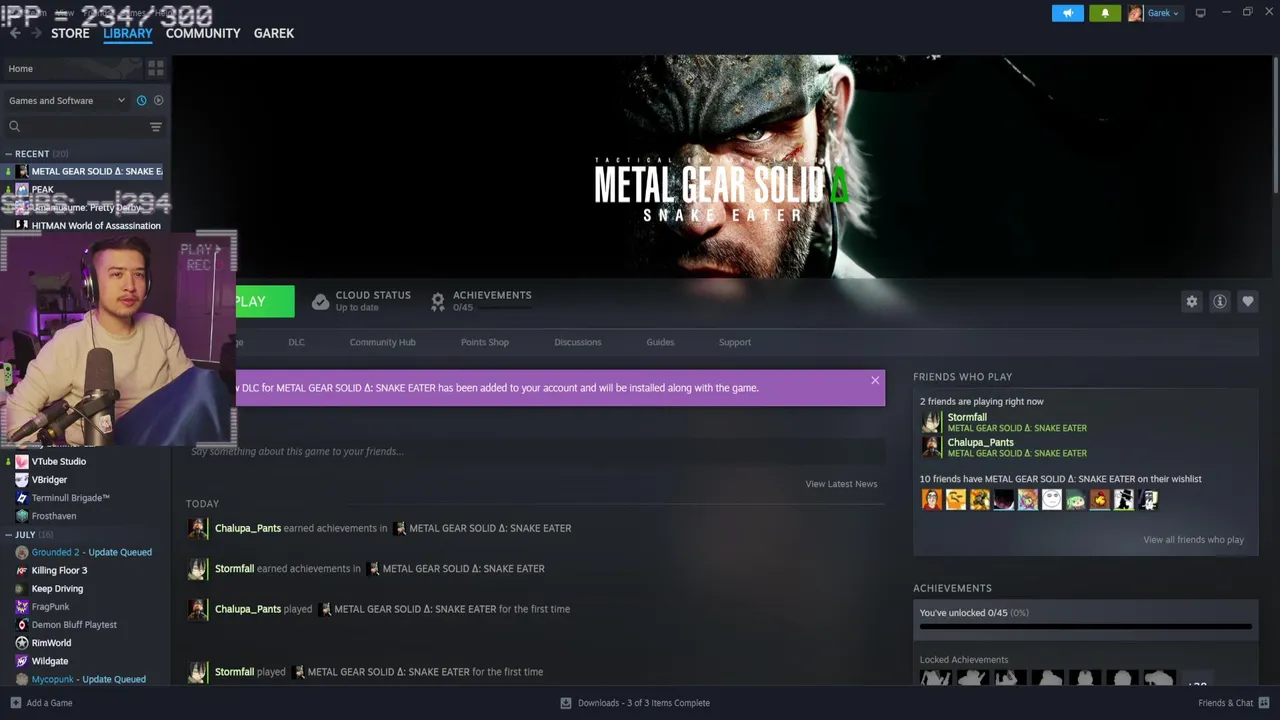1280x720 pixels.
Task: Click the green PLAY button
Action: (x=265, y=301)
